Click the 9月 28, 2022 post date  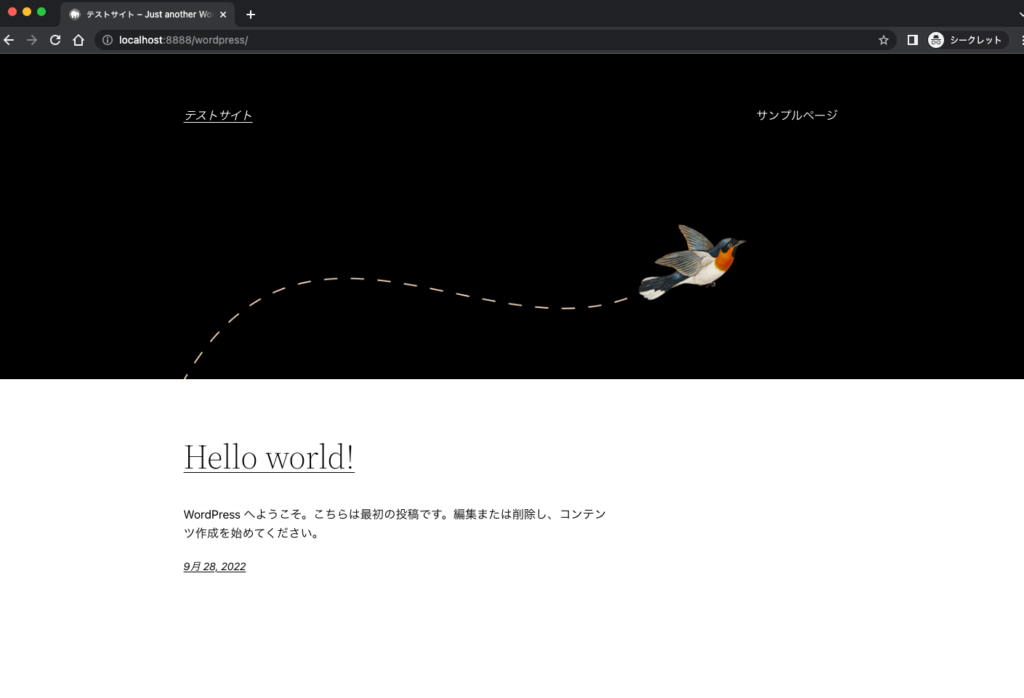point(214,567)
